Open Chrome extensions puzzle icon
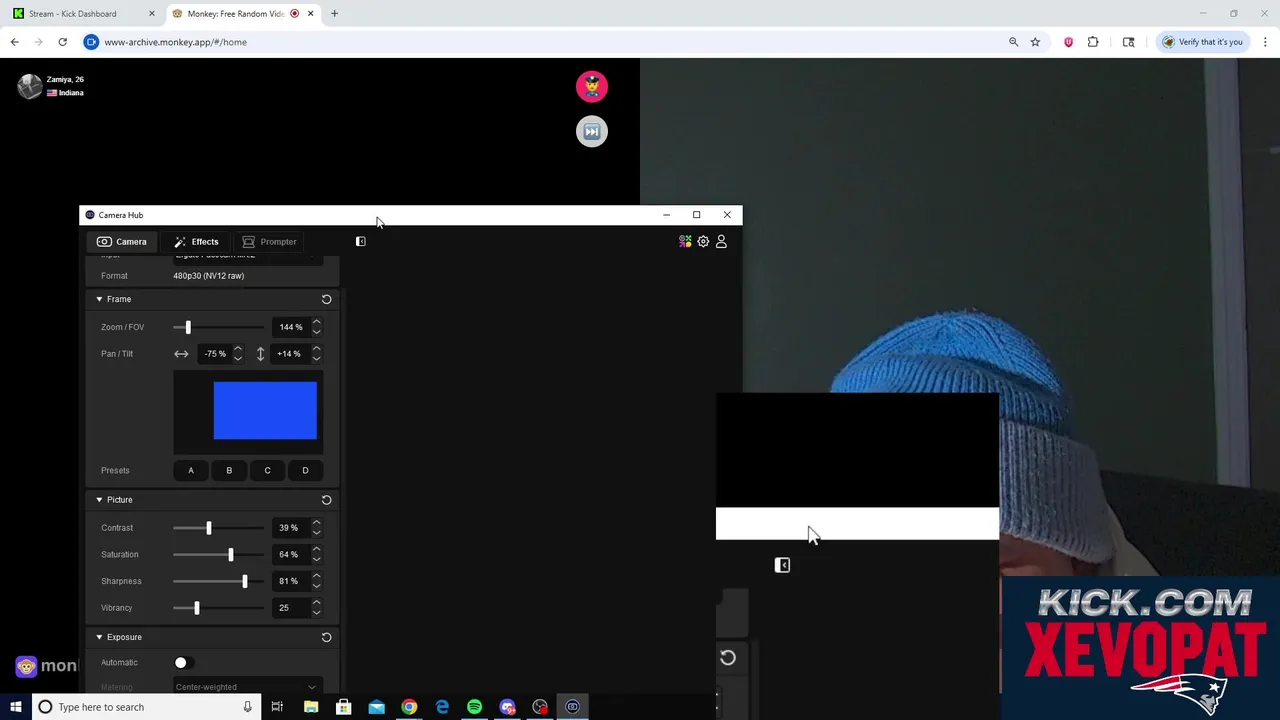The height and width of the screenshot is (720, 1280). 1093,42
